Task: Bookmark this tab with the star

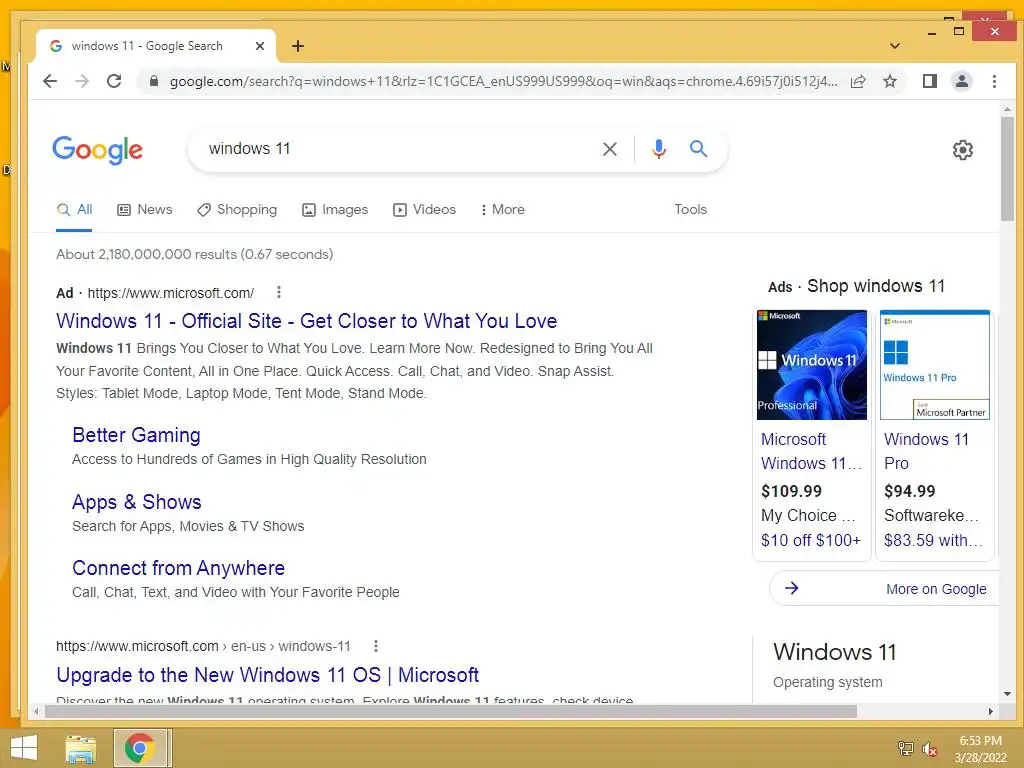Action: pyautogui.click(x=889, y=81)
